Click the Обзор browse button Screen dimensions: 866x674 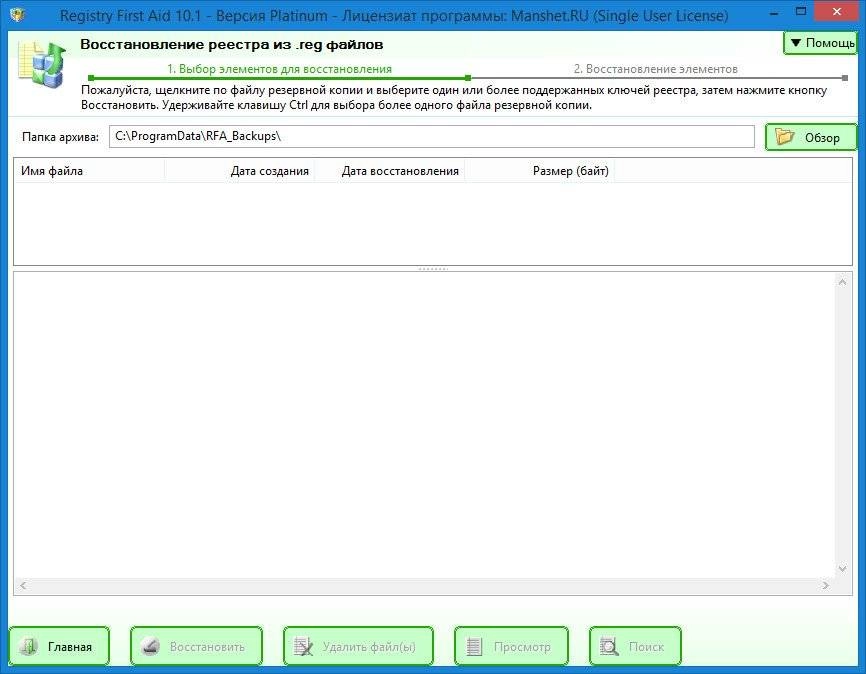click(x=811, y=137)
